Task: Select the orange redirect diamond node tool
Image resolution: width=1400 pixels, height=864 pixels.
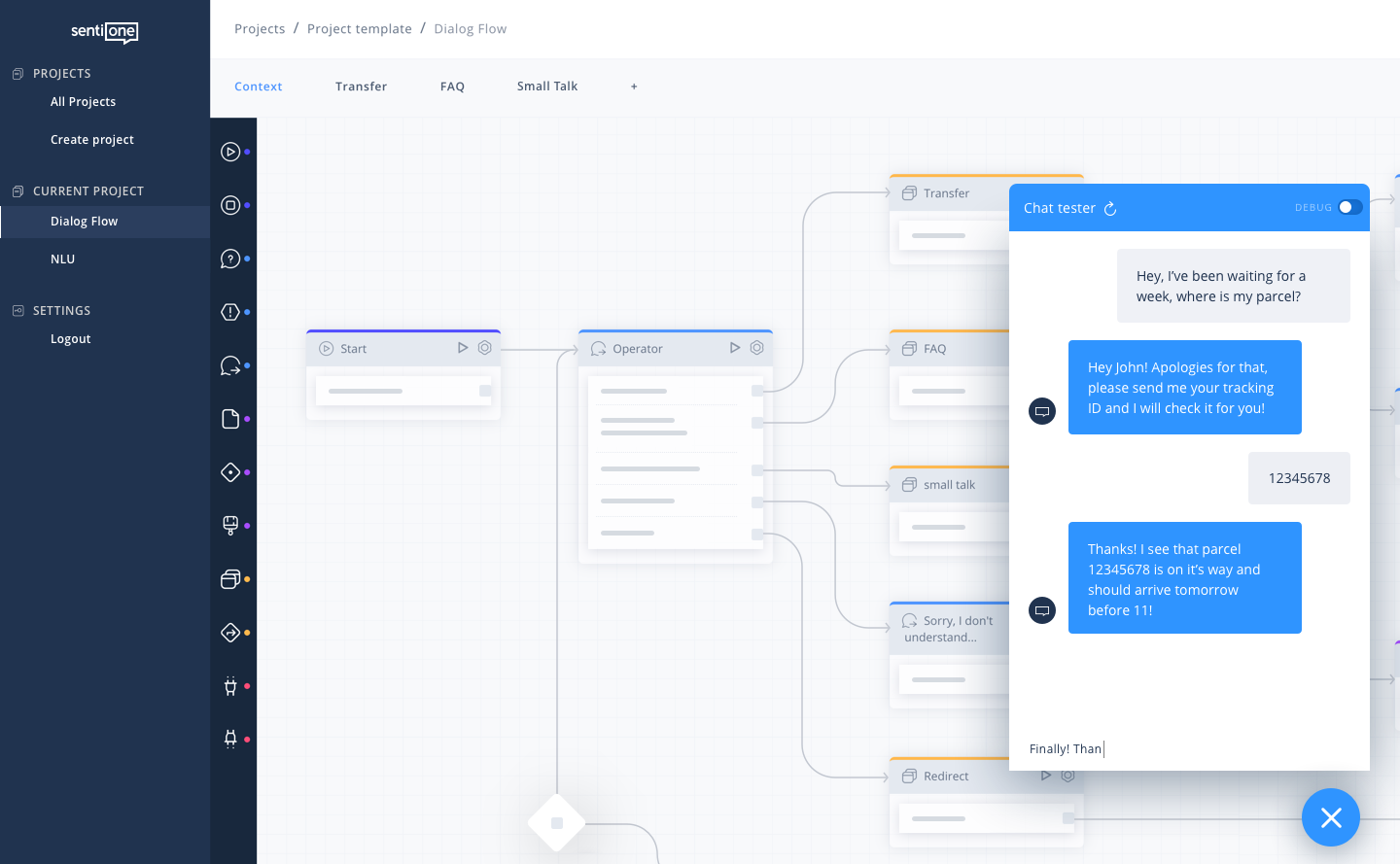Action: click(231, 633)
